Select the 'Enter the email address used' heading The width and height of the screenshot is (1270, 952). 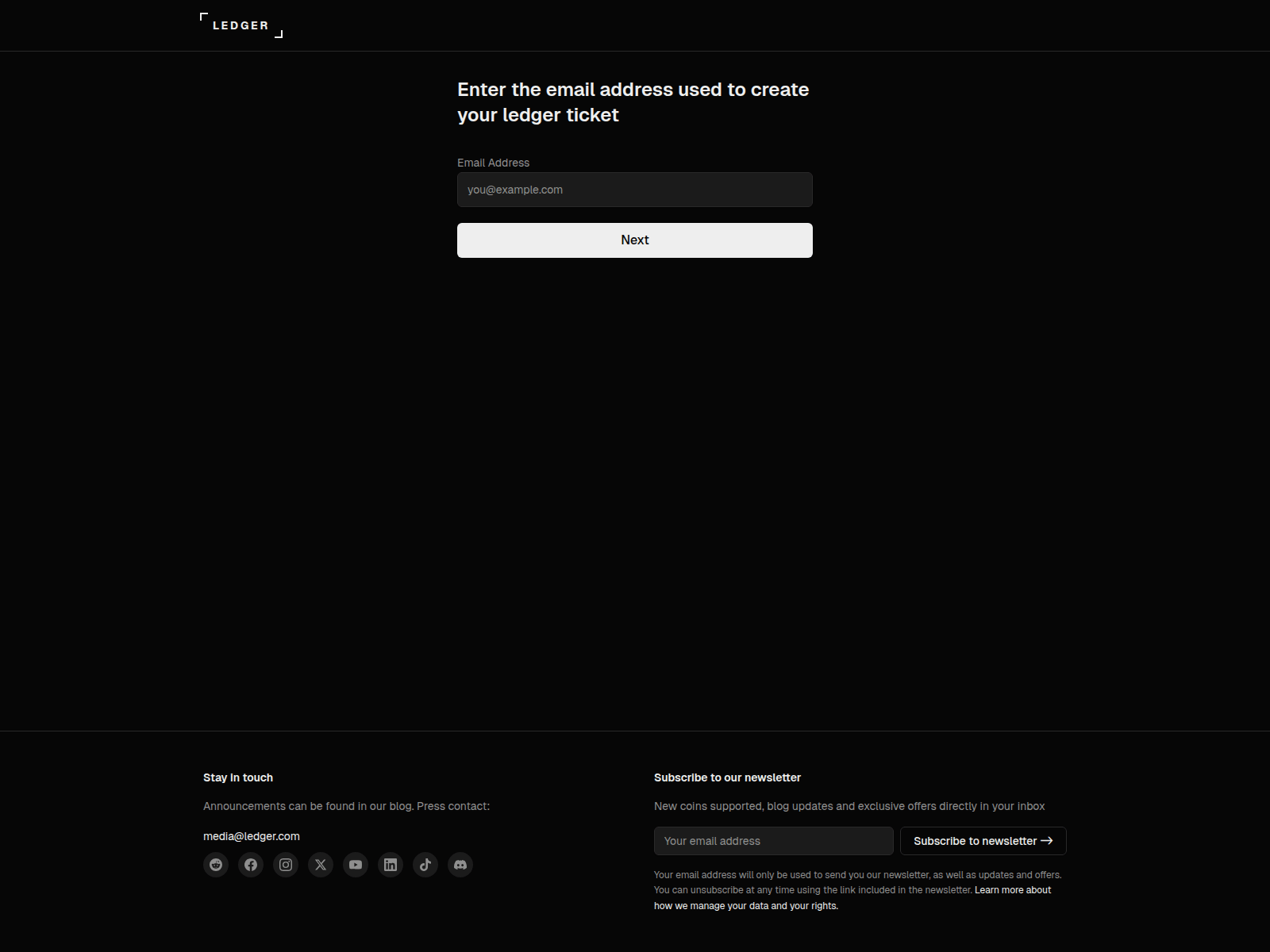point(633,102)
